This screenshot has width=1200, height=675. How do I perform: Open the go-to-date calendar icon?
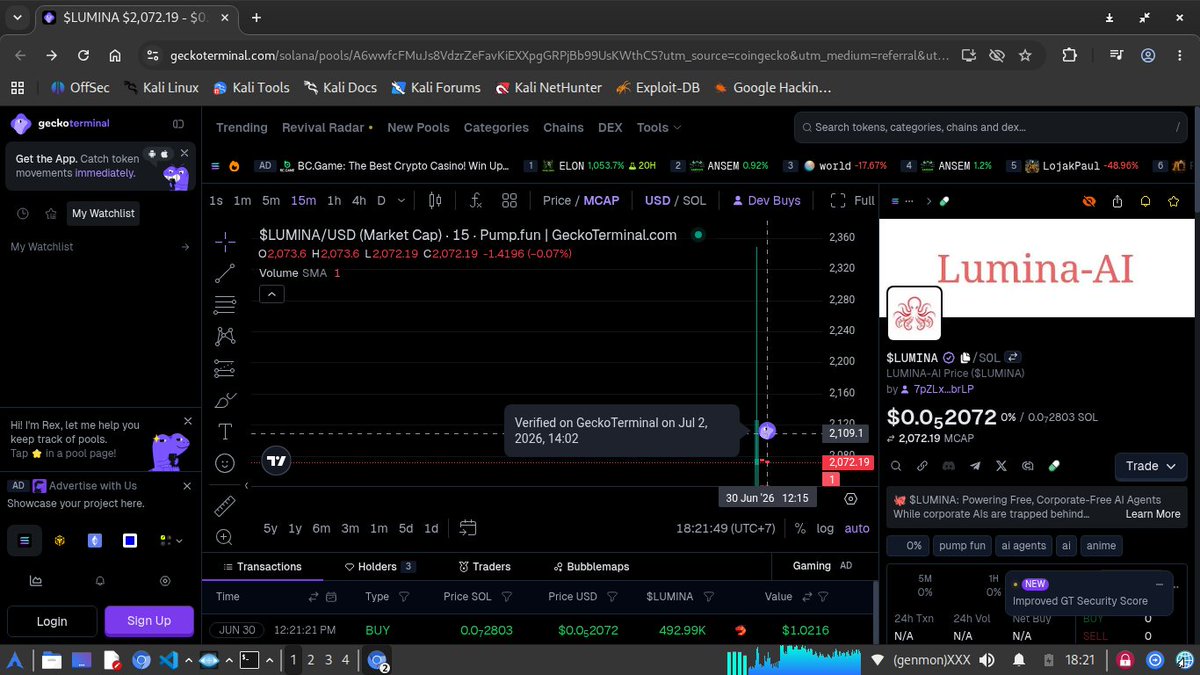point(468,528)
